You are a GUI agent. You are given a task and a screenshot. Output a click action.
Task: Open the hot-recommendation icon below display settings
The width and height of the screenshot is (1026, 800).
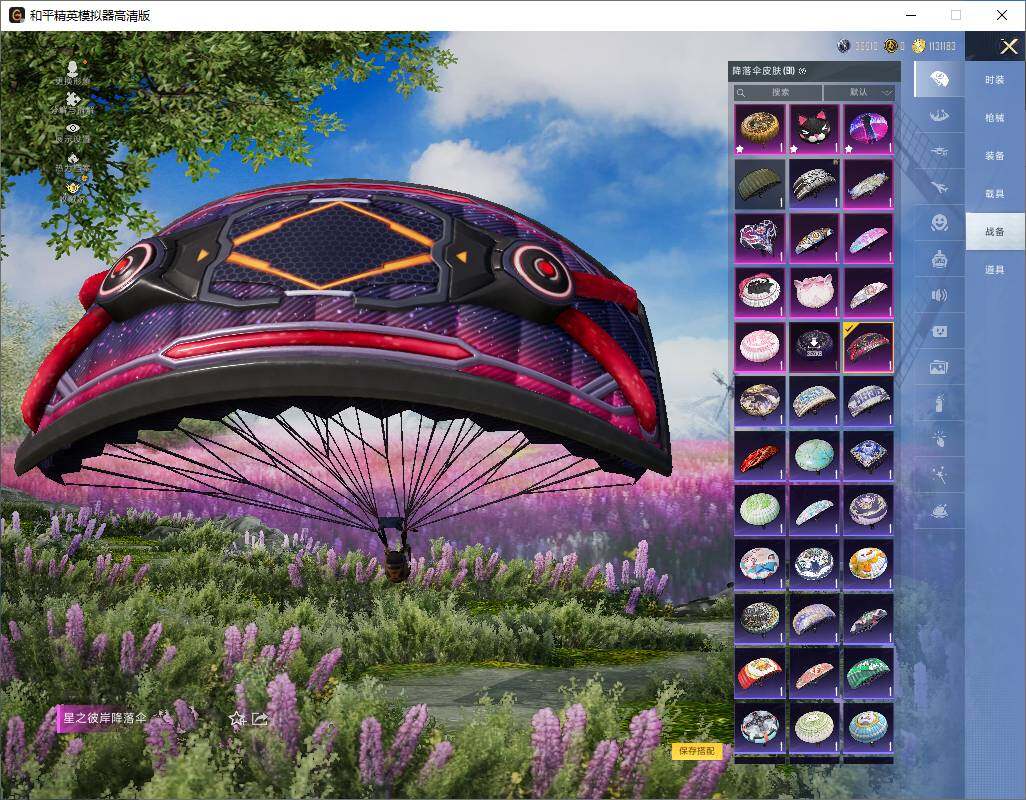click(x=73, y=158)
